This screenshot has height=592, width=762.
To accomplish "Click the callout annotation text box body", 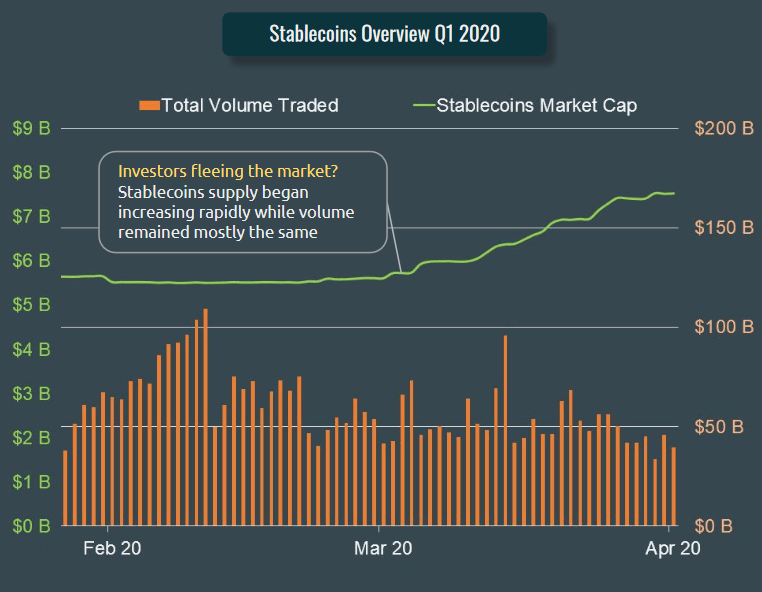I will coord(242,202).
